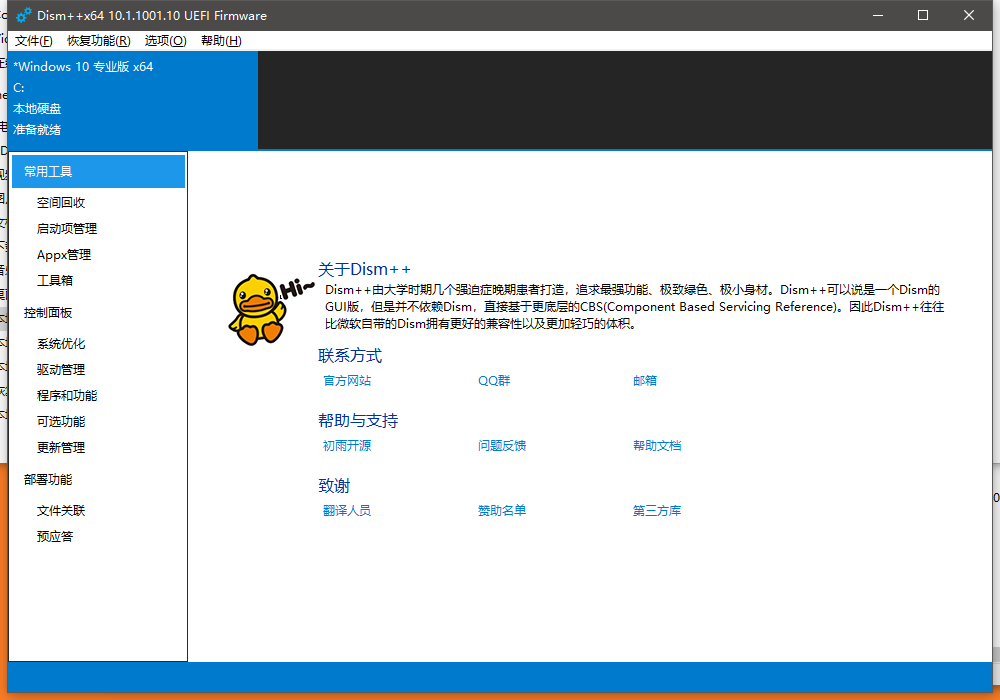Select the 部署功能 category header
This screenshot has width=1000, height=700.
[x=48, y=480]
